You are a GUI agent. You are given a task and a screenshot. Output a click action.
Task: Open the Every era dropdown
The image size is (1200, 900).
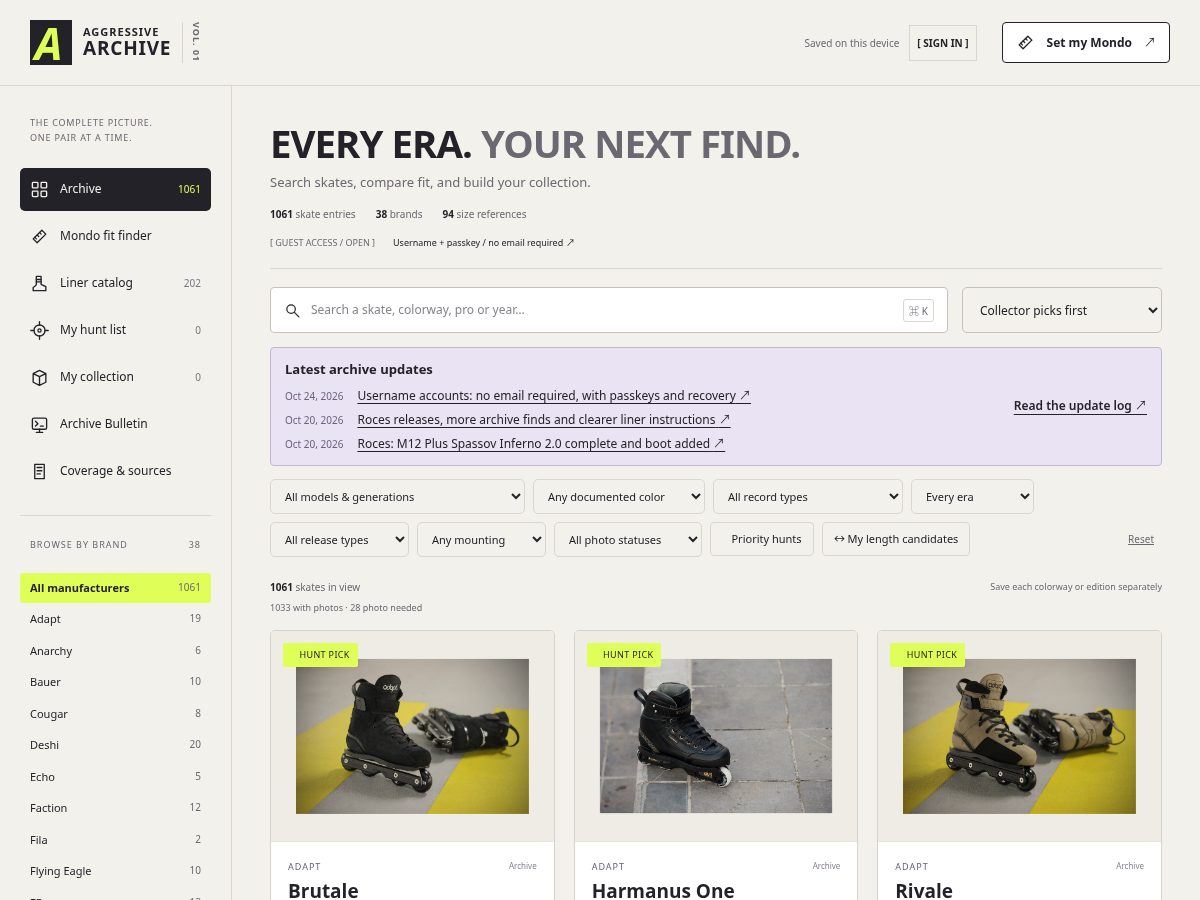pyautogui.click(x=972, y=496)
